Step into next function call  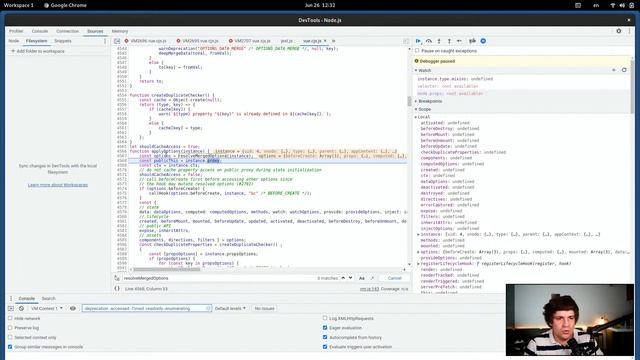pos(439,41)
